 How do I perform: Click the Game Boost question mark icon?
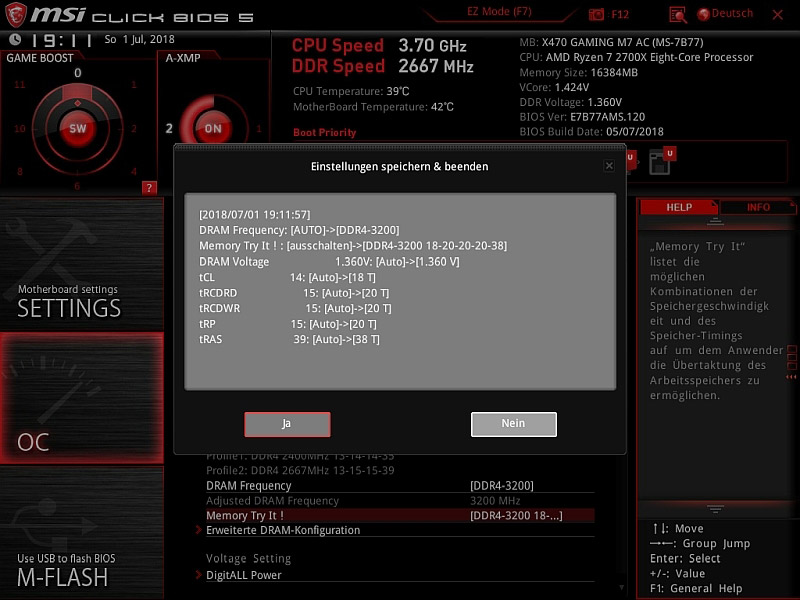(x=149, y=187)
